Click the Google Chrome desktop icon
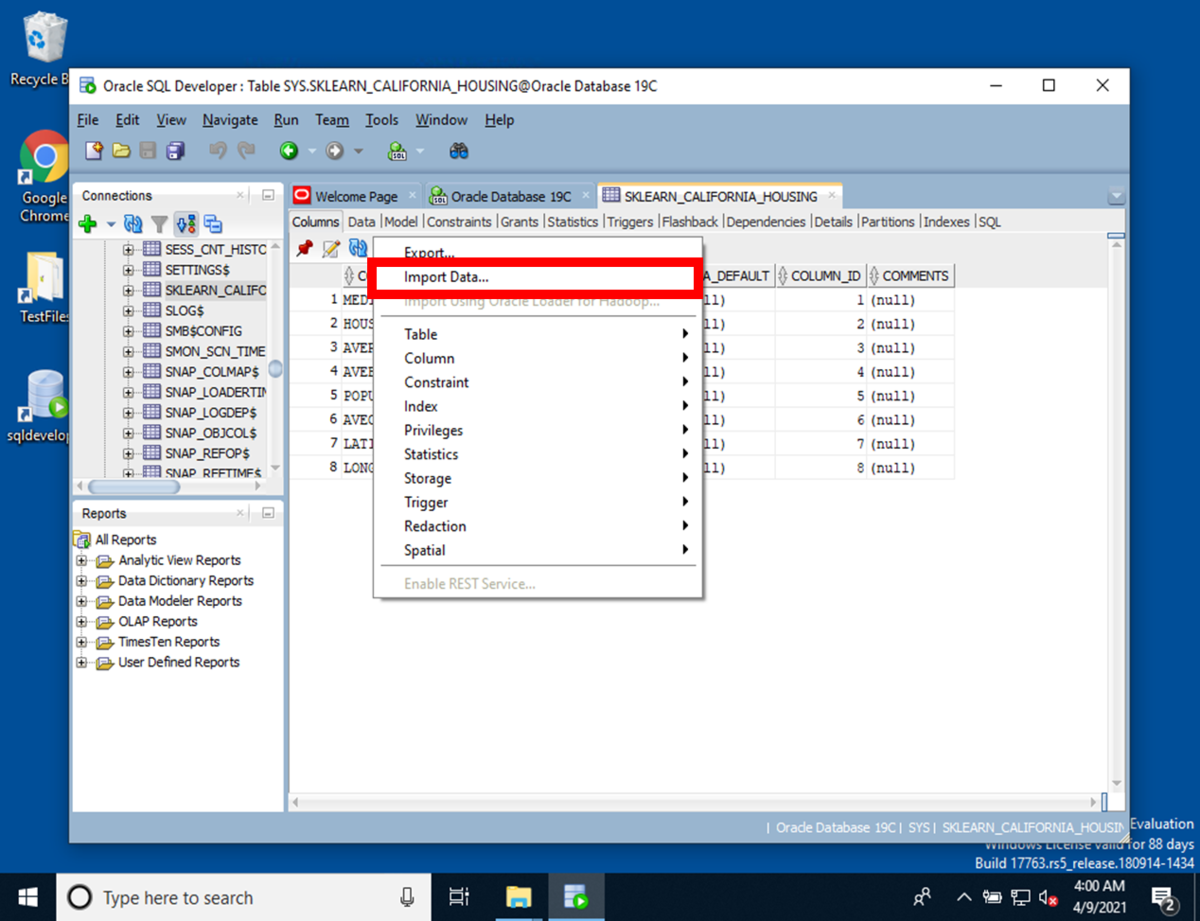Image resolution: width=1200 pixels, height=921 pixels. coord(44,177)
